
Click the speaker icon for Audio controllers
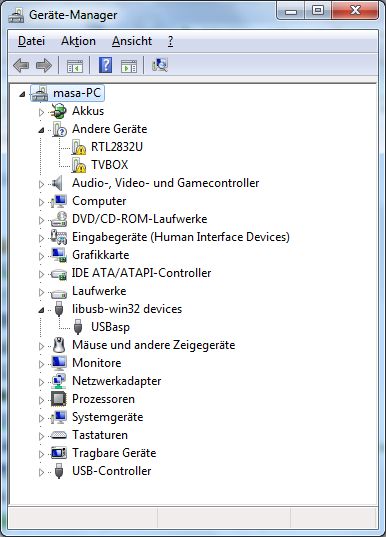(x=58, y=183)
